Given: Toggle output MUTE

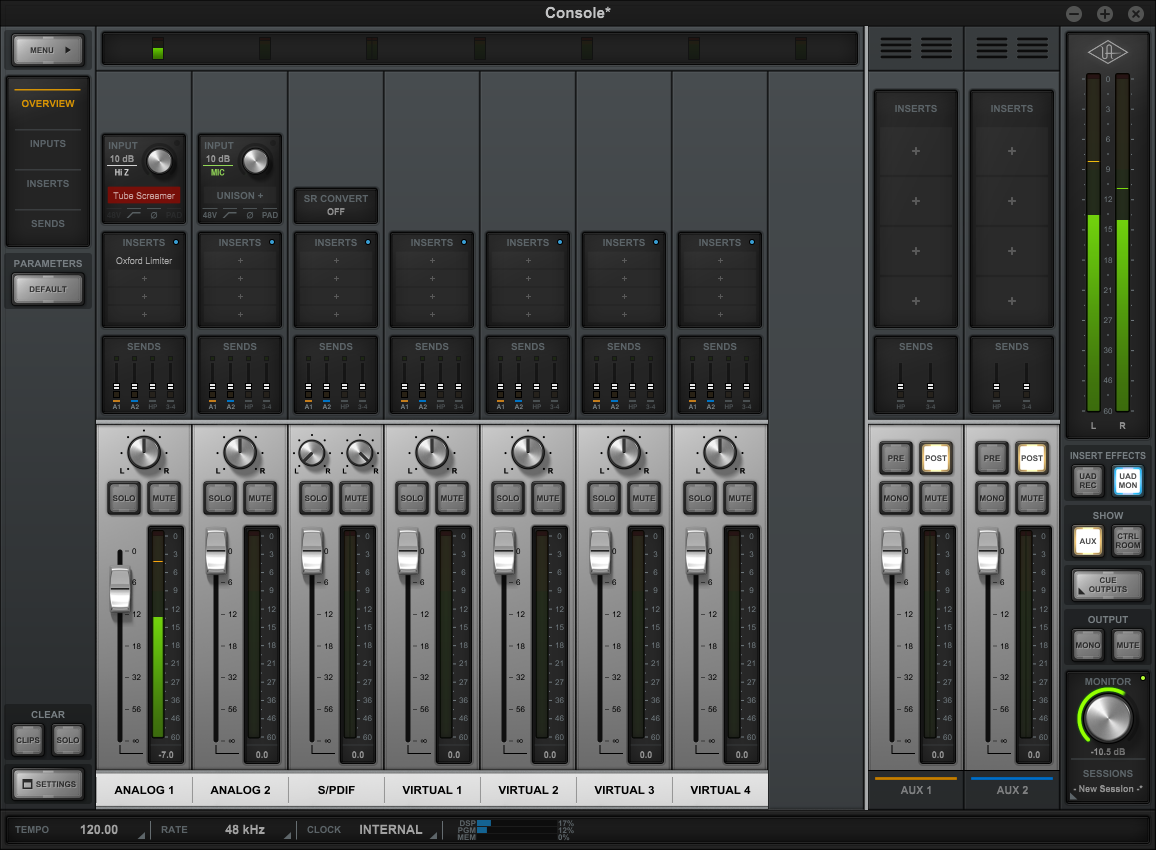Looking at the screenshot, I should [x=1128, y=645].
